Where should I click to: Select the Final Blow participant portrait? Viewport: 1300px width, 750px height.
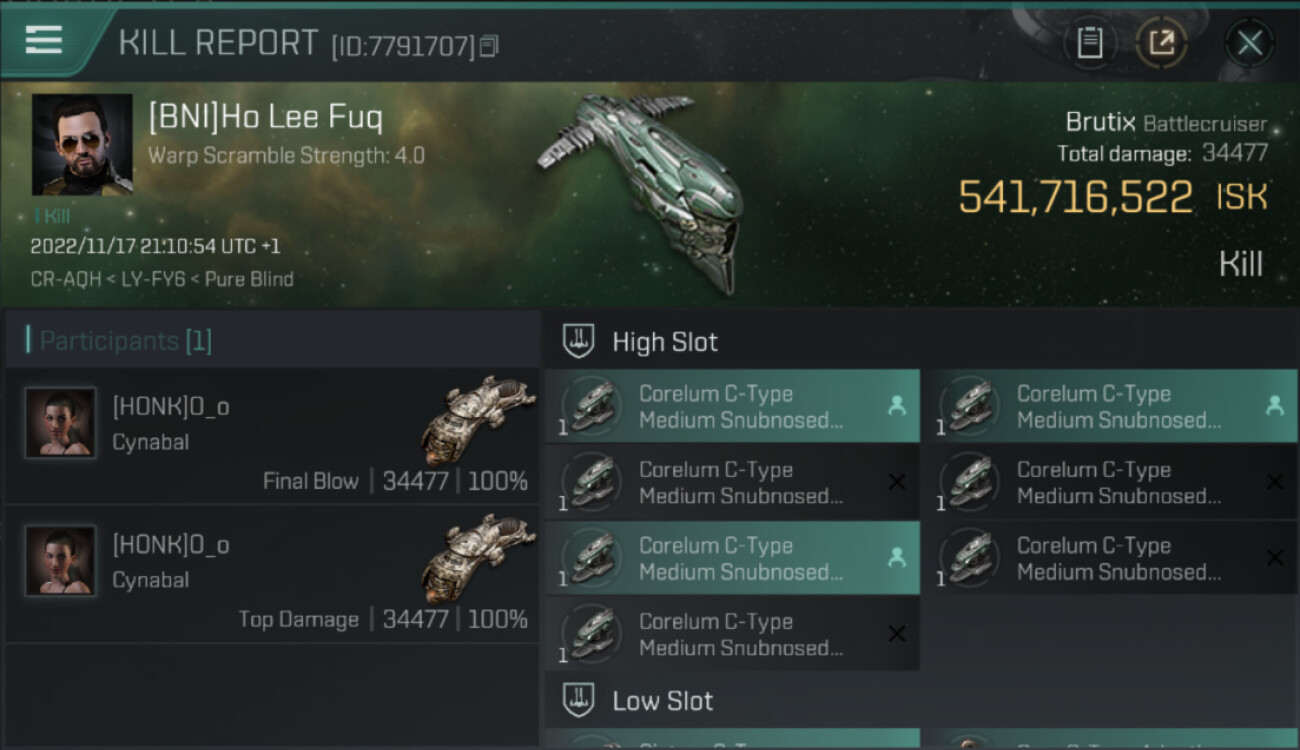pos(60,423)
